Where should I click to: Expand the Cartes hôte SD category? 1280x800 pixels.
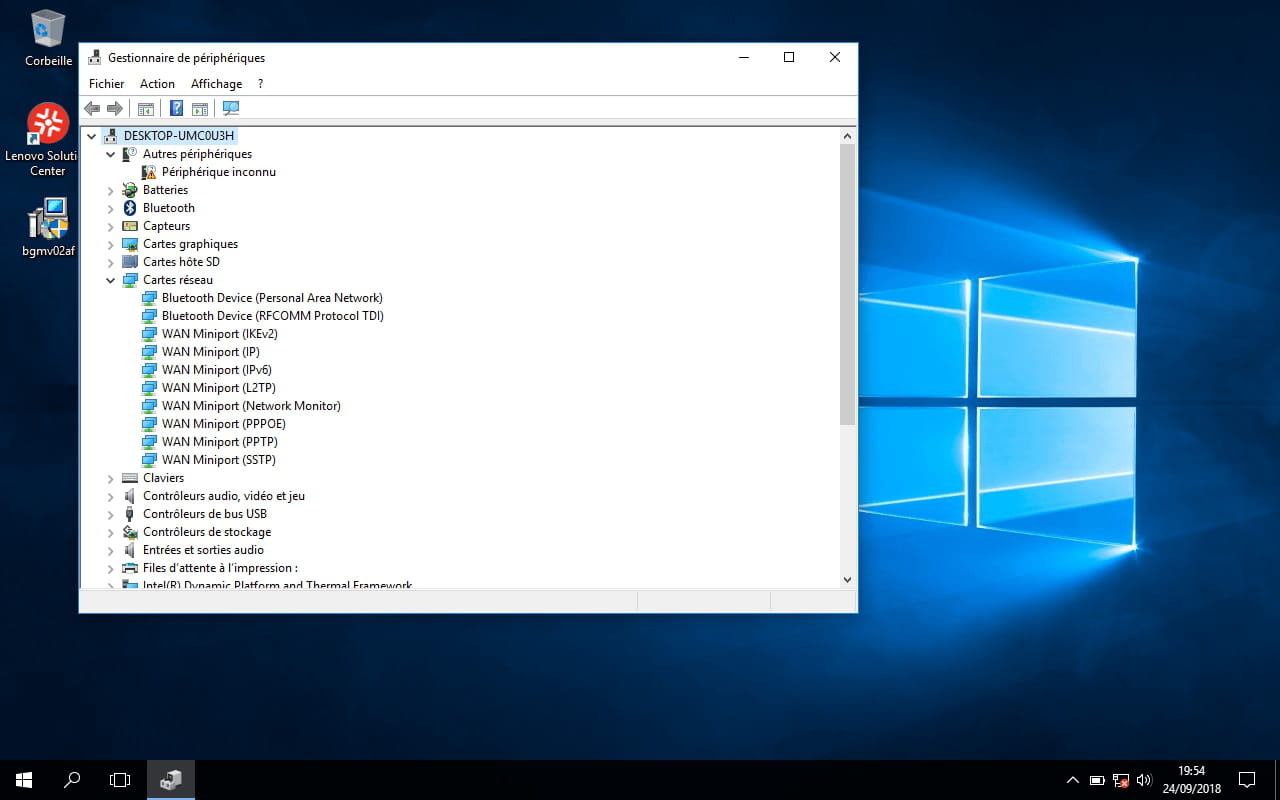pyautogui.click(x=111, y=262)
